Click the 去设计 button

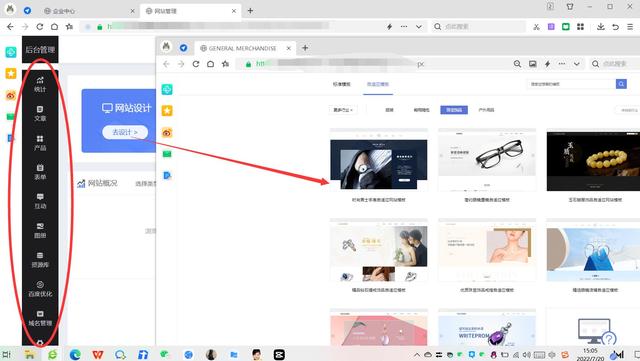point(125,132)
